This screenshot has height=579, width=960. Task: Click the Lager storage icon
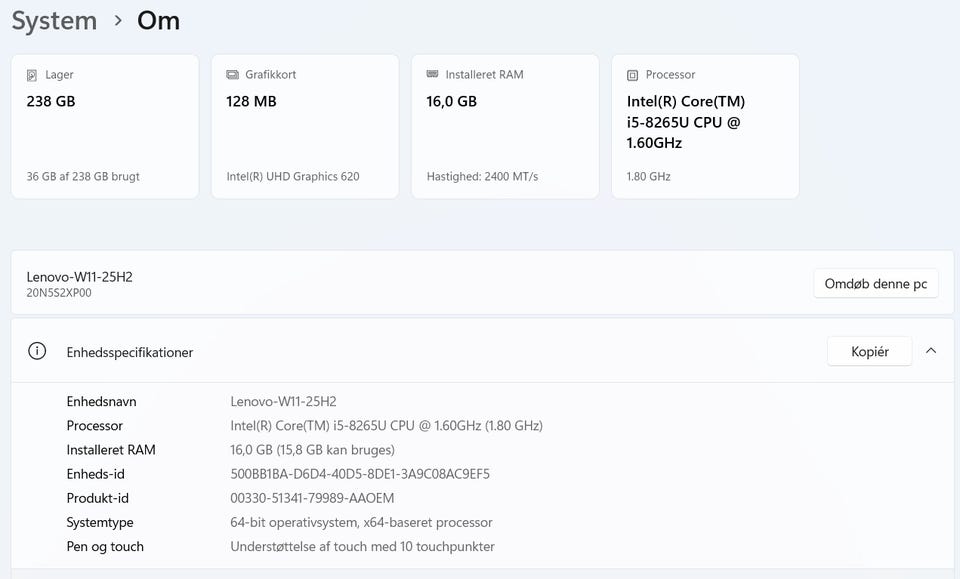coord(33,75)
